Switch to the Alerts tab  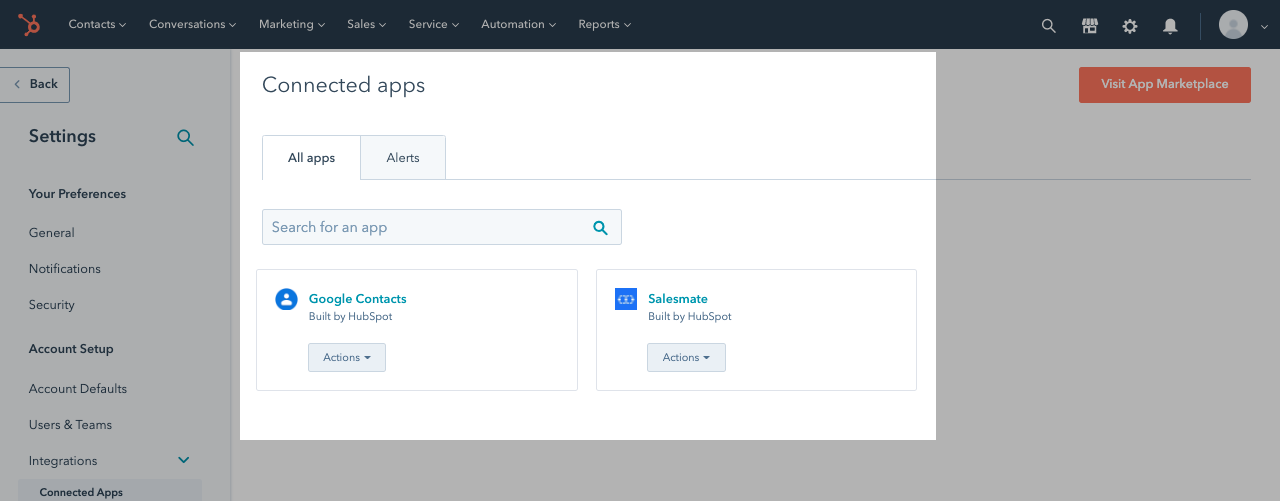(x=403, y=158)
